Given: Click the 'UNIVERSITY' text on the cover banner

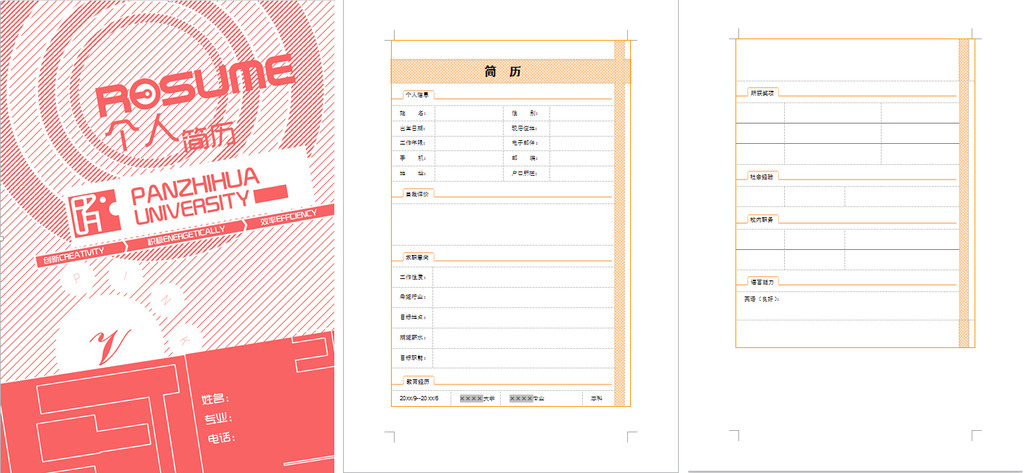Looking at the screenshot, I should 192,208.
